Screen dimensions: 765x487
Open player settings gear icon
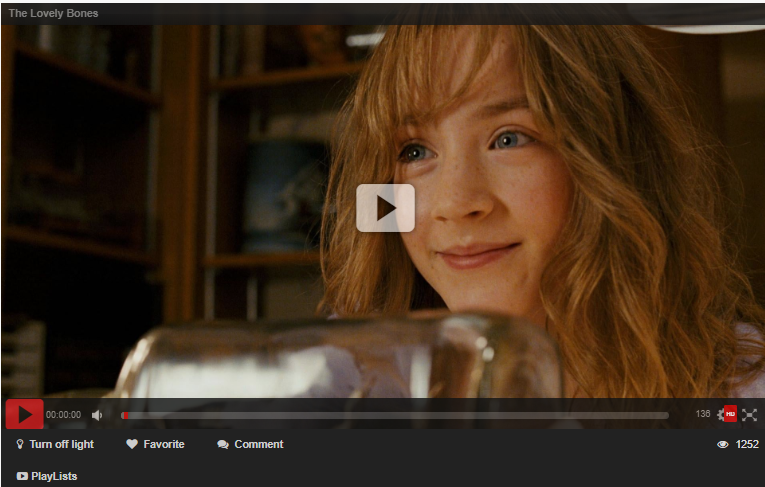point(721,415)
